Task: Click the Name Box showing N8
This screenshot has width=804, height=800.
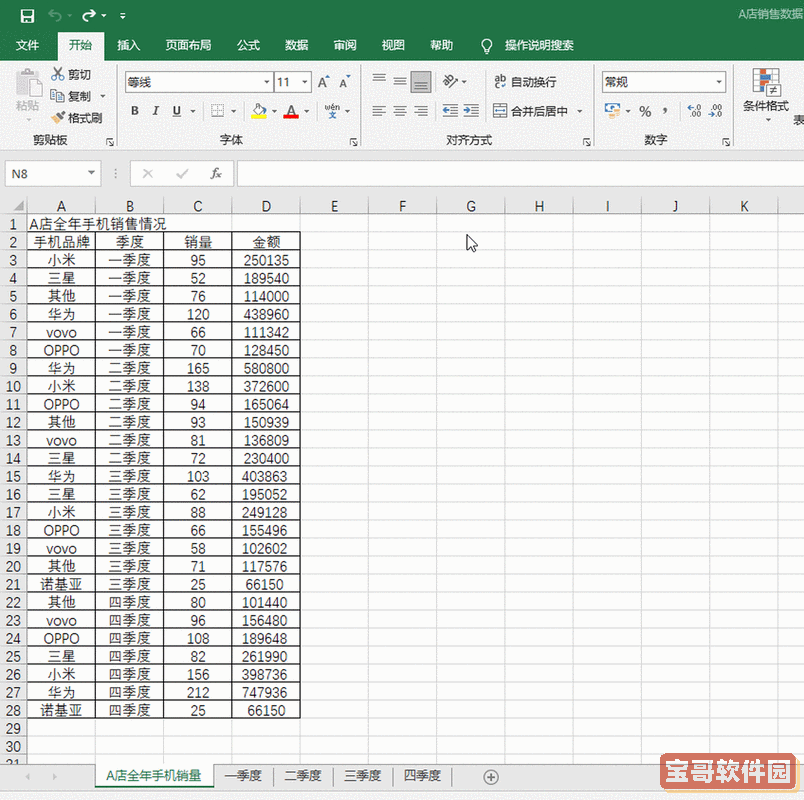Action: 53,174
